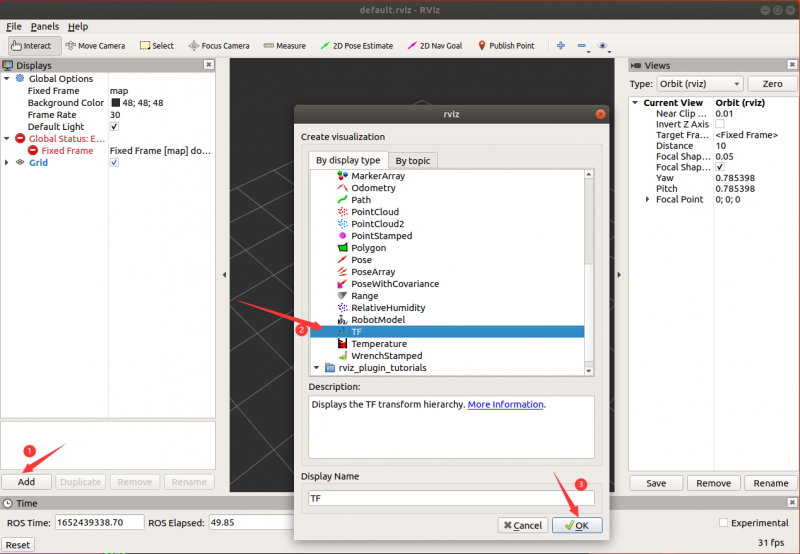Pick the Measure tool
The height and width of the screenshot is (554, 800).
click(x=285, y=46)
